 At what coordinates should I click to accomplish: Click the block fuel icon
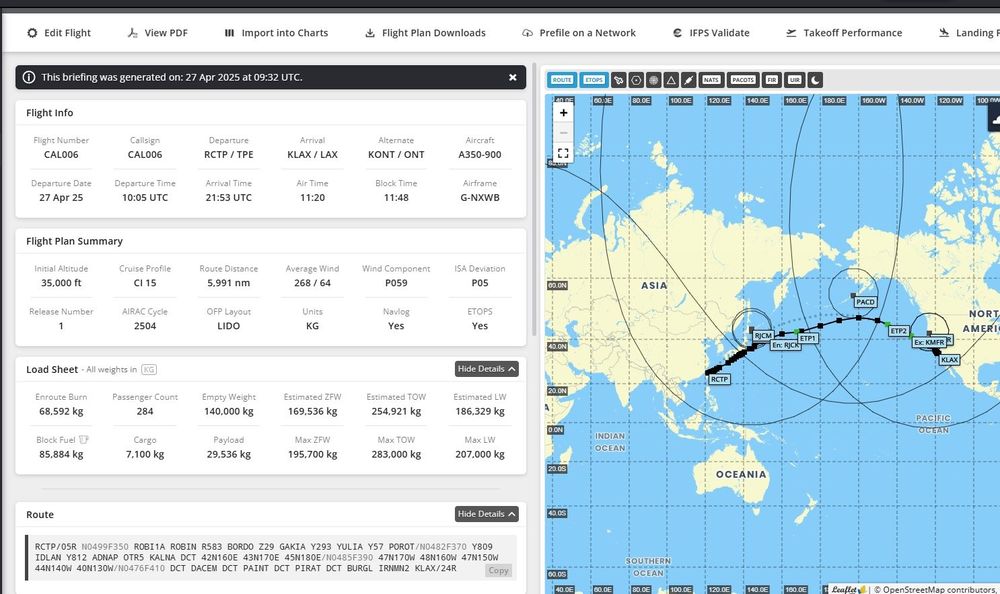click(84, 439)
